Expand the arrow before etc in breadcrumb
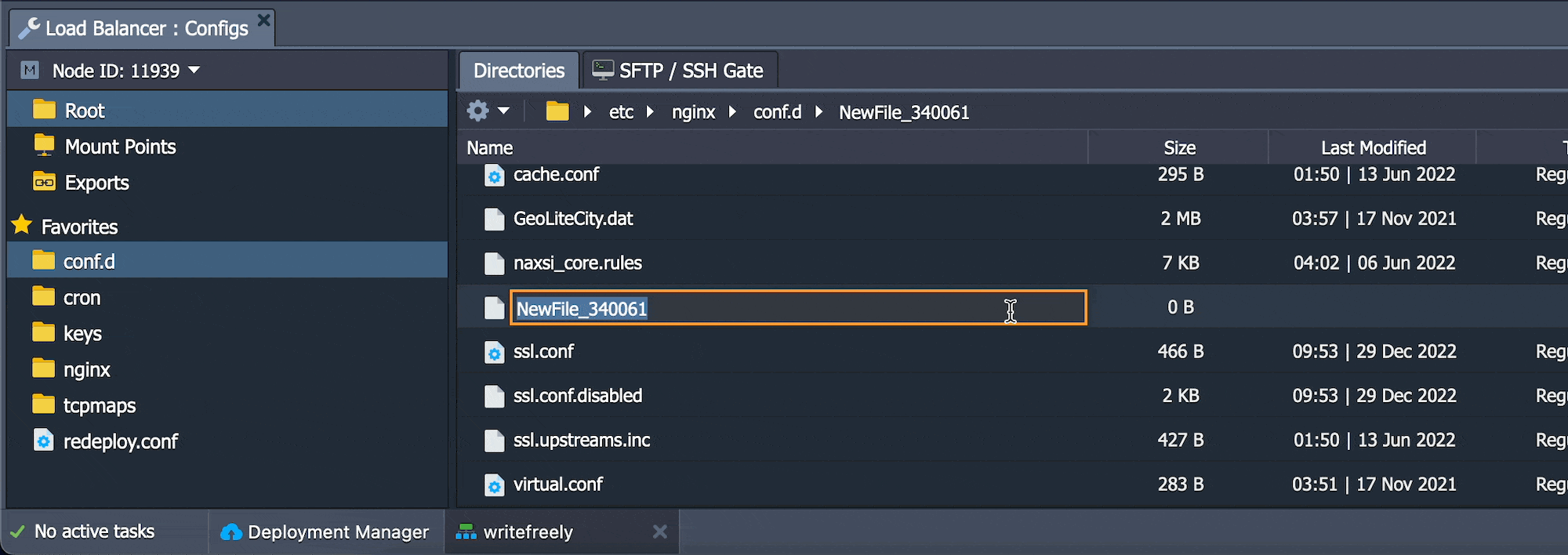1568x555 pixels. [587, 111]
